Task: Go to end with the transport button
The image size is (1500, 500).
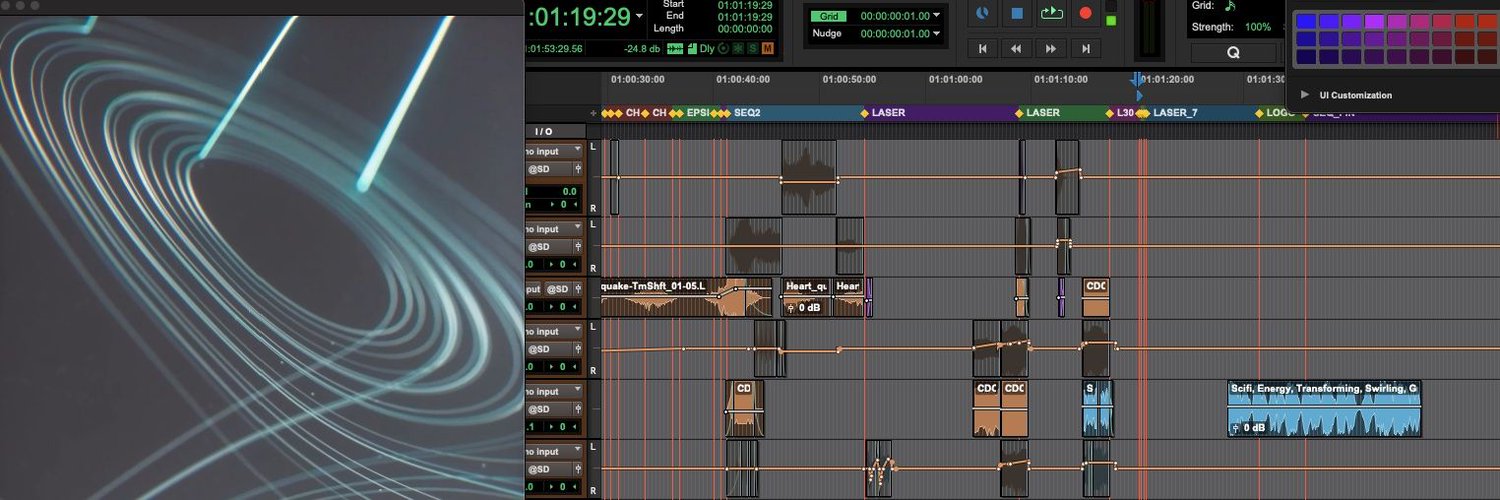Action: point(1085,48)
